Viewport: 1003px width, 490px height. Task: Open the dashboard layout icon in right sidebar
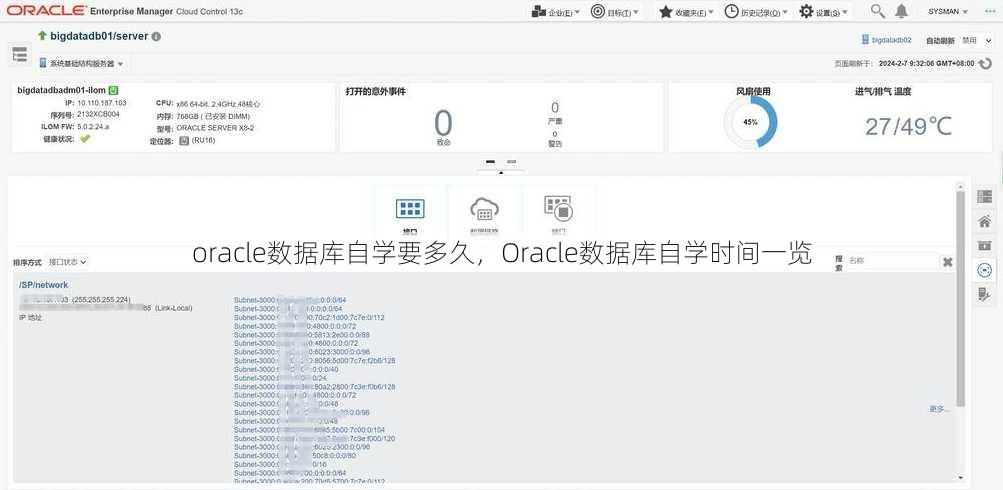pyautogui.click(x=984, y=197)
